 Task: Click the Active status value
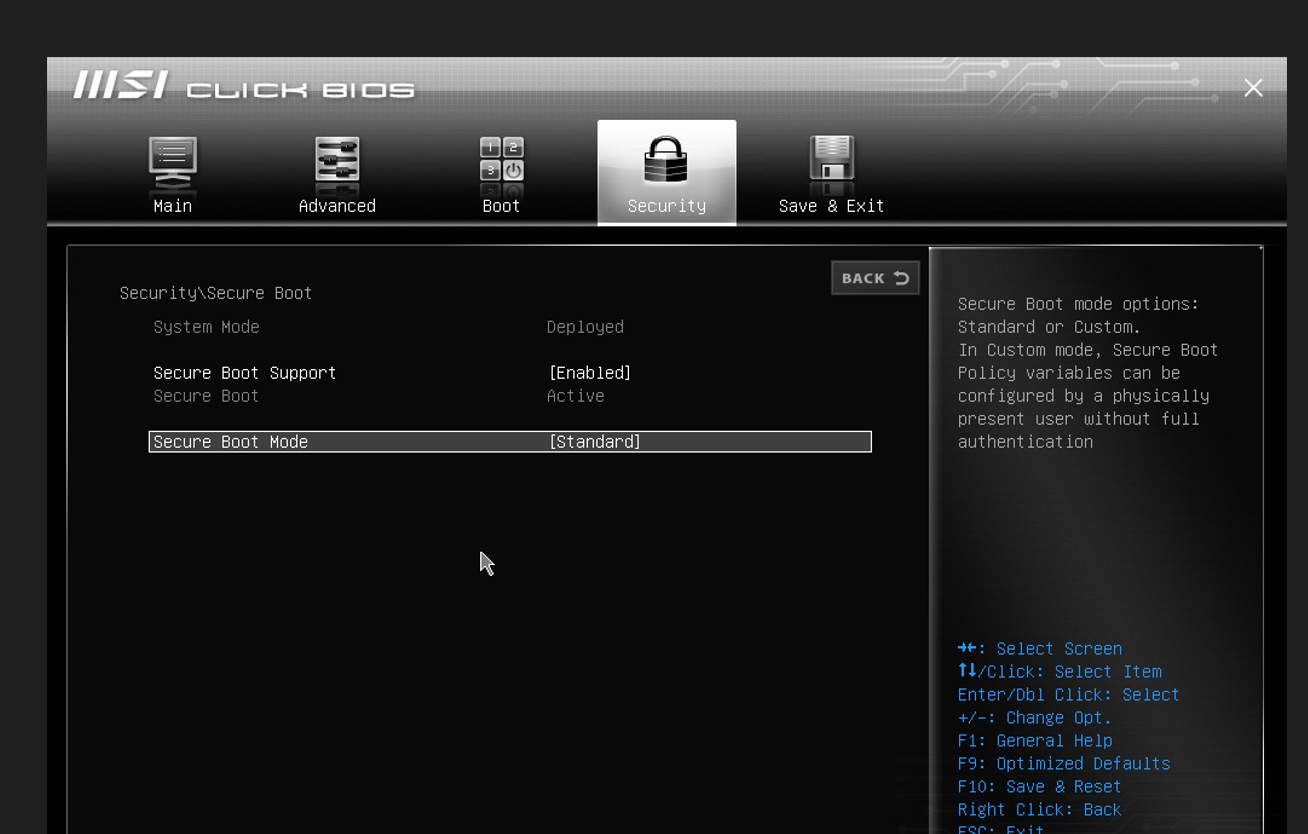(576, 396)
